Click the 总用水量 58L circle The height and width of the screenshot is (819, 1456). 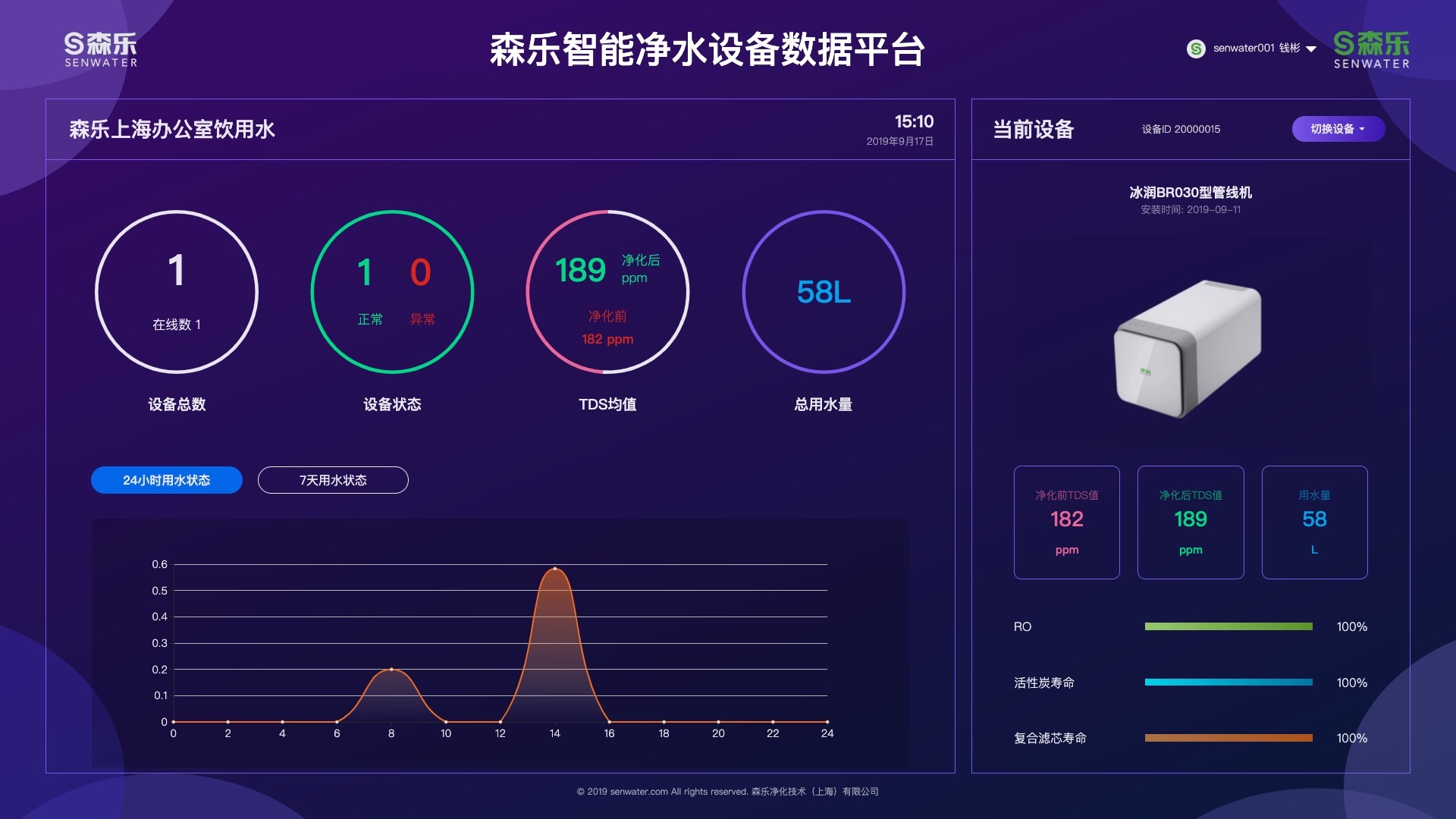(x=824, y=292)
